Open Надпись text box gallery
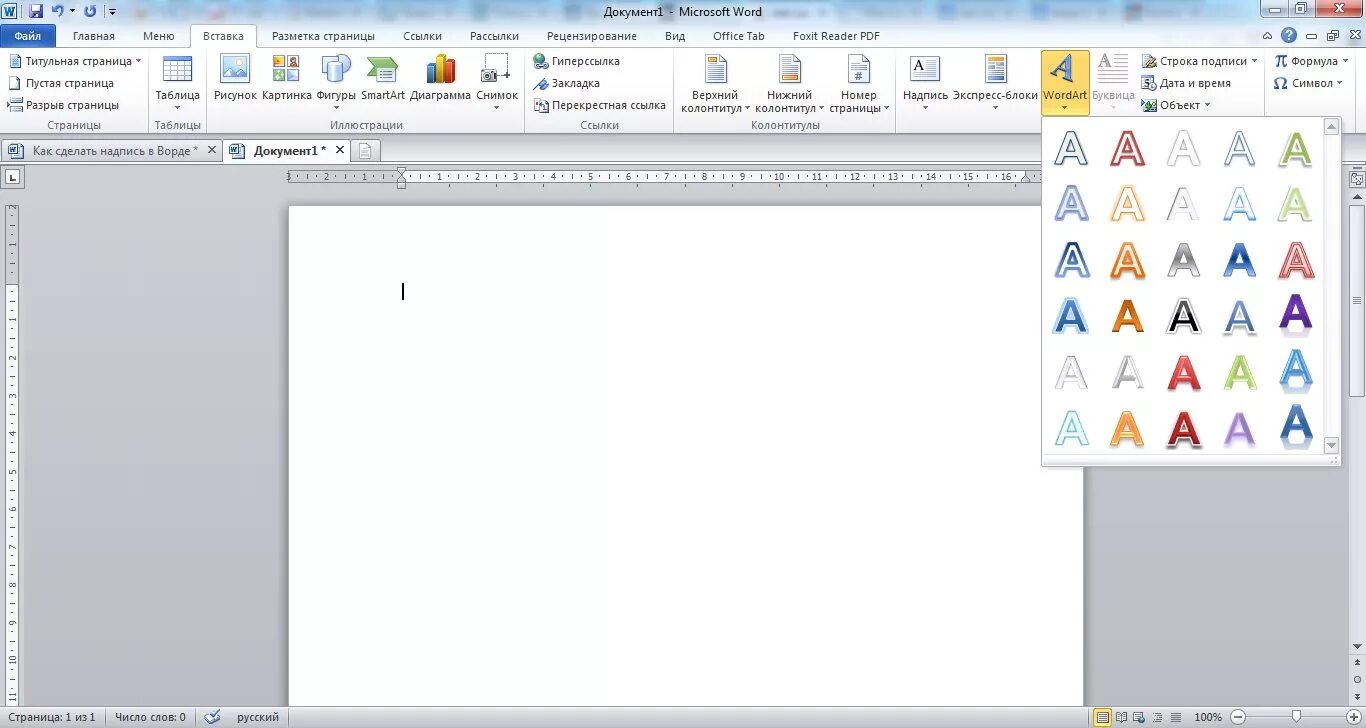 [925, 82]
